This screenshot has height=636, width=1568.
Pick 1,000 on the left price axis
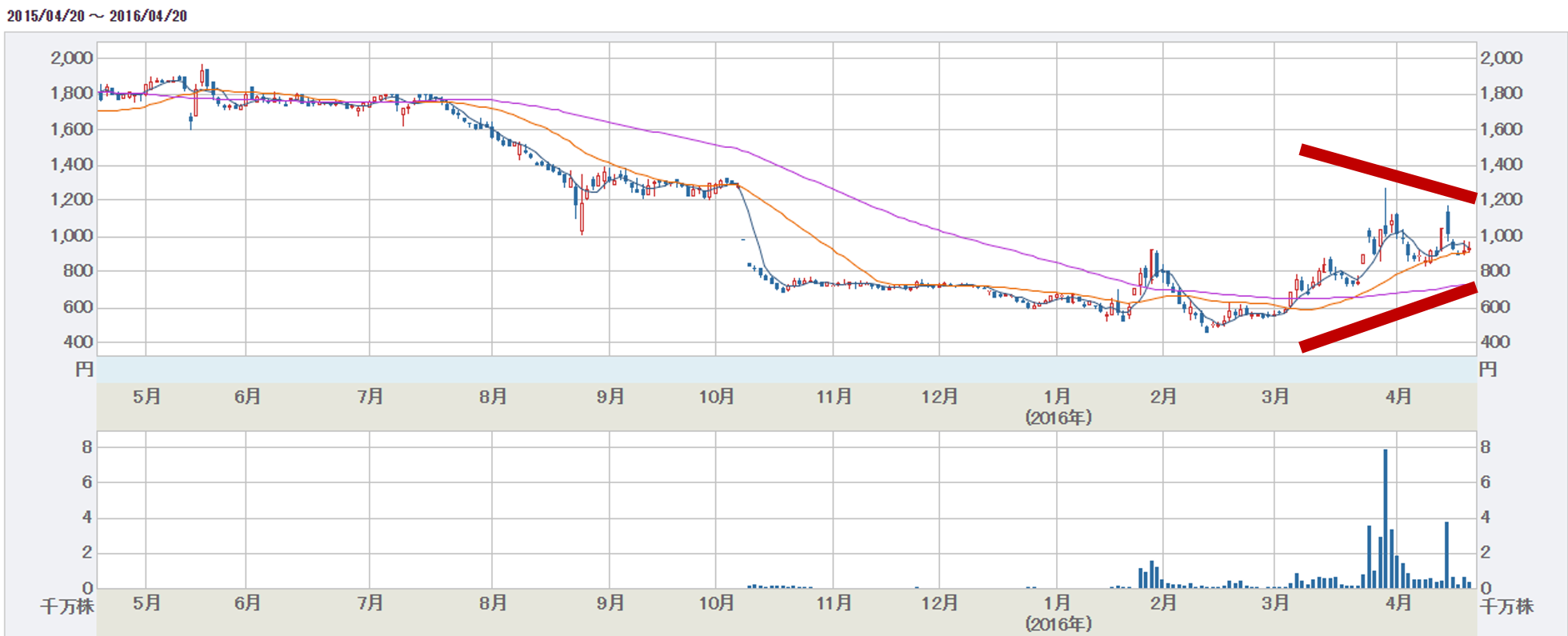click(72, 235)
